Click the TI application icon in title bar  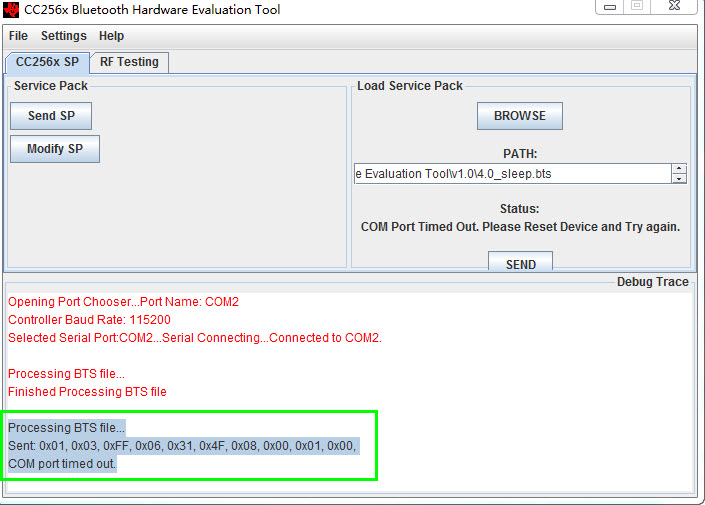tap(11, 9)
